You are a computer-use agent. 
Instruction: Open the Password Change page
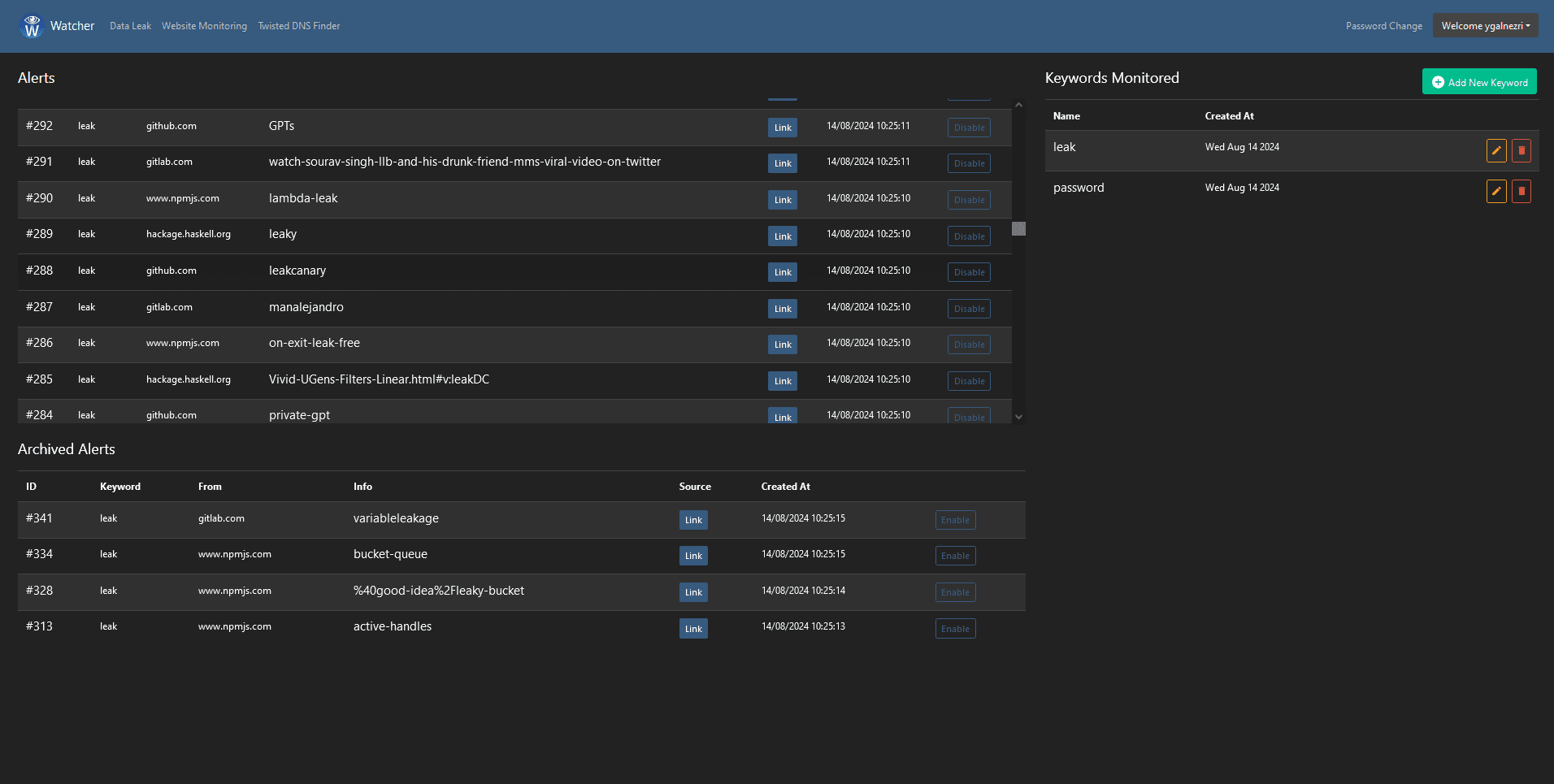1384,26
